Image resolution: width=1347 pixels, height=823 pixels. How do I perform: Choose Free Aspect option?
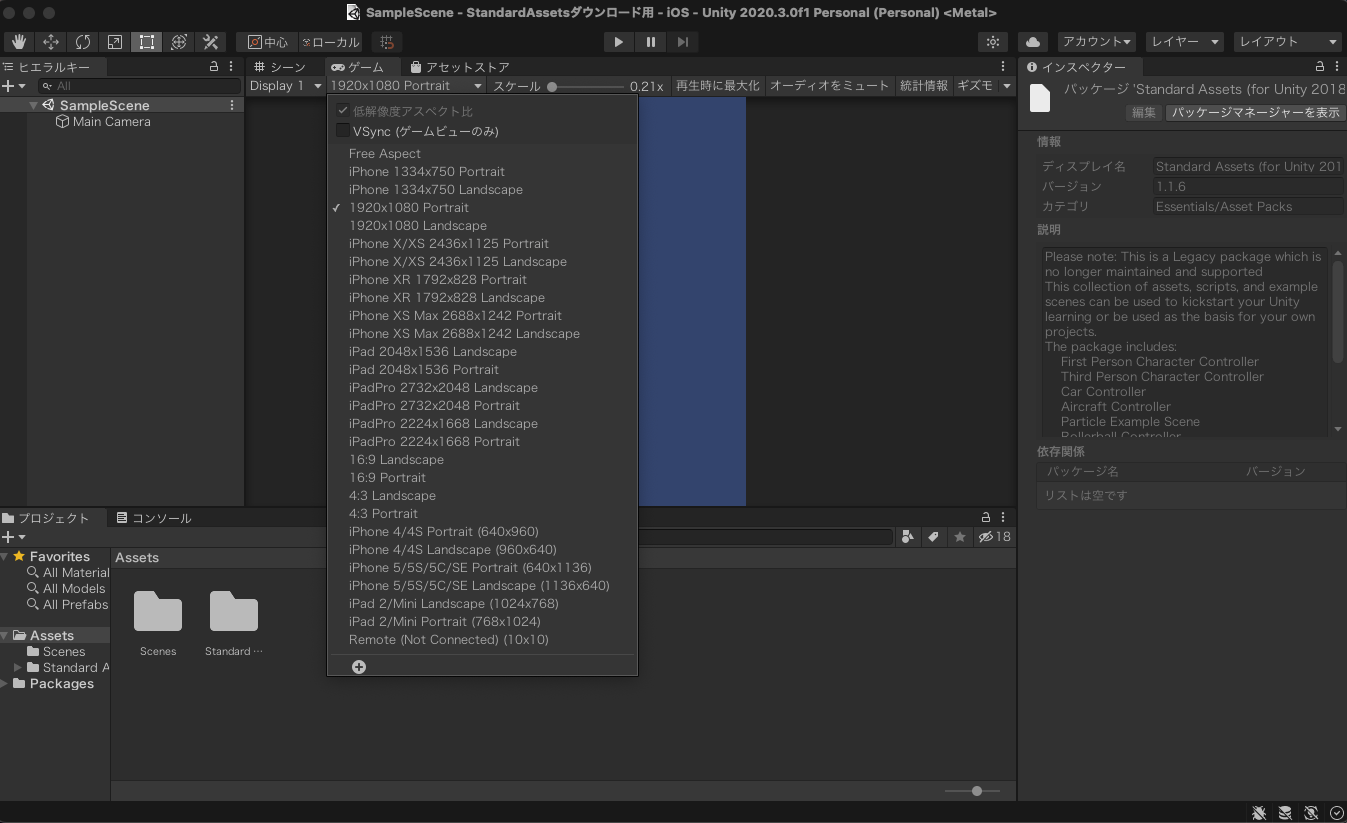[x=385, y=153]
